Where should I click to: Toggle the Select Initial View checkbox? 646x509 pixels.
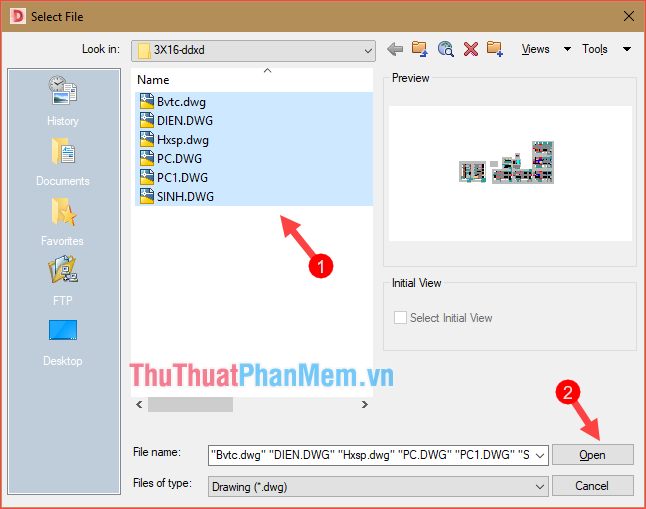coord(400,318)
